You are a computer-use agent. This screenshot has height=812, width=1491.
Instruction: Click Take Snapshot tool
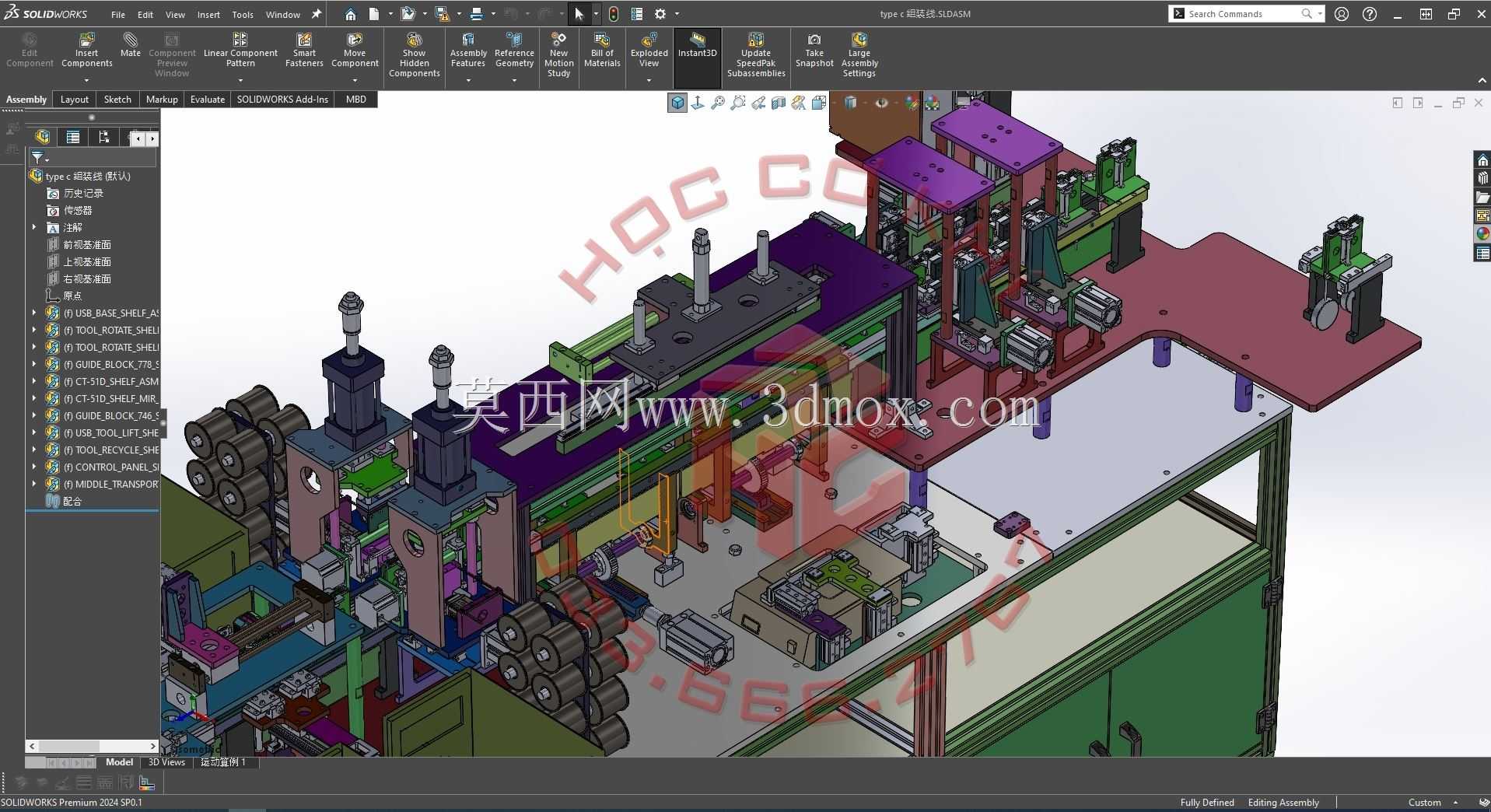814,50
